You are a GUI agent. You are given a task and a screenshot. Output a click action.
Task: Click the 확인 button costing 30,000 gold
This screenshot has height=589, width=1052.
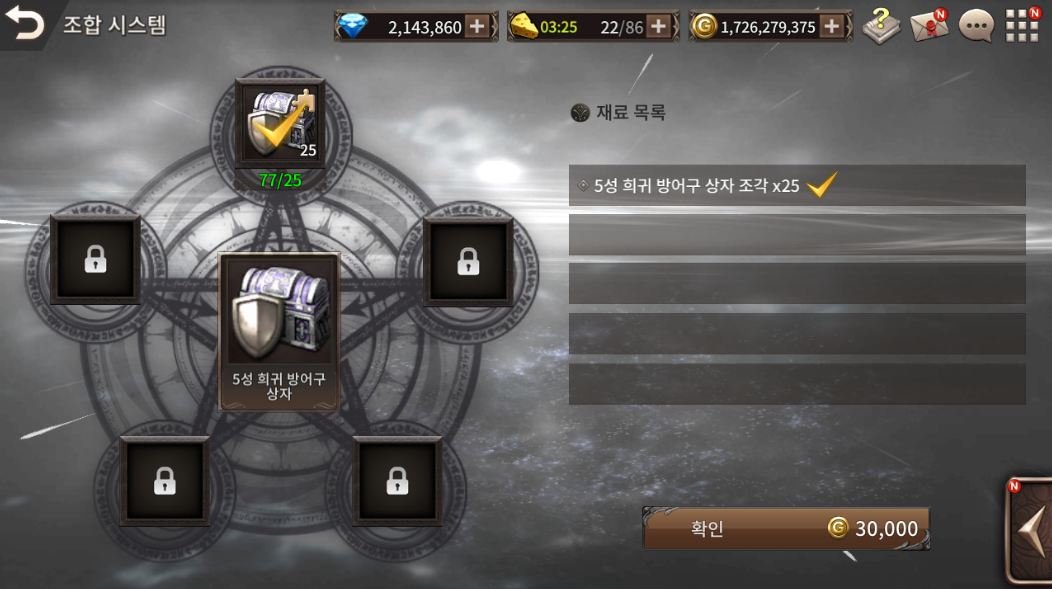786,529
